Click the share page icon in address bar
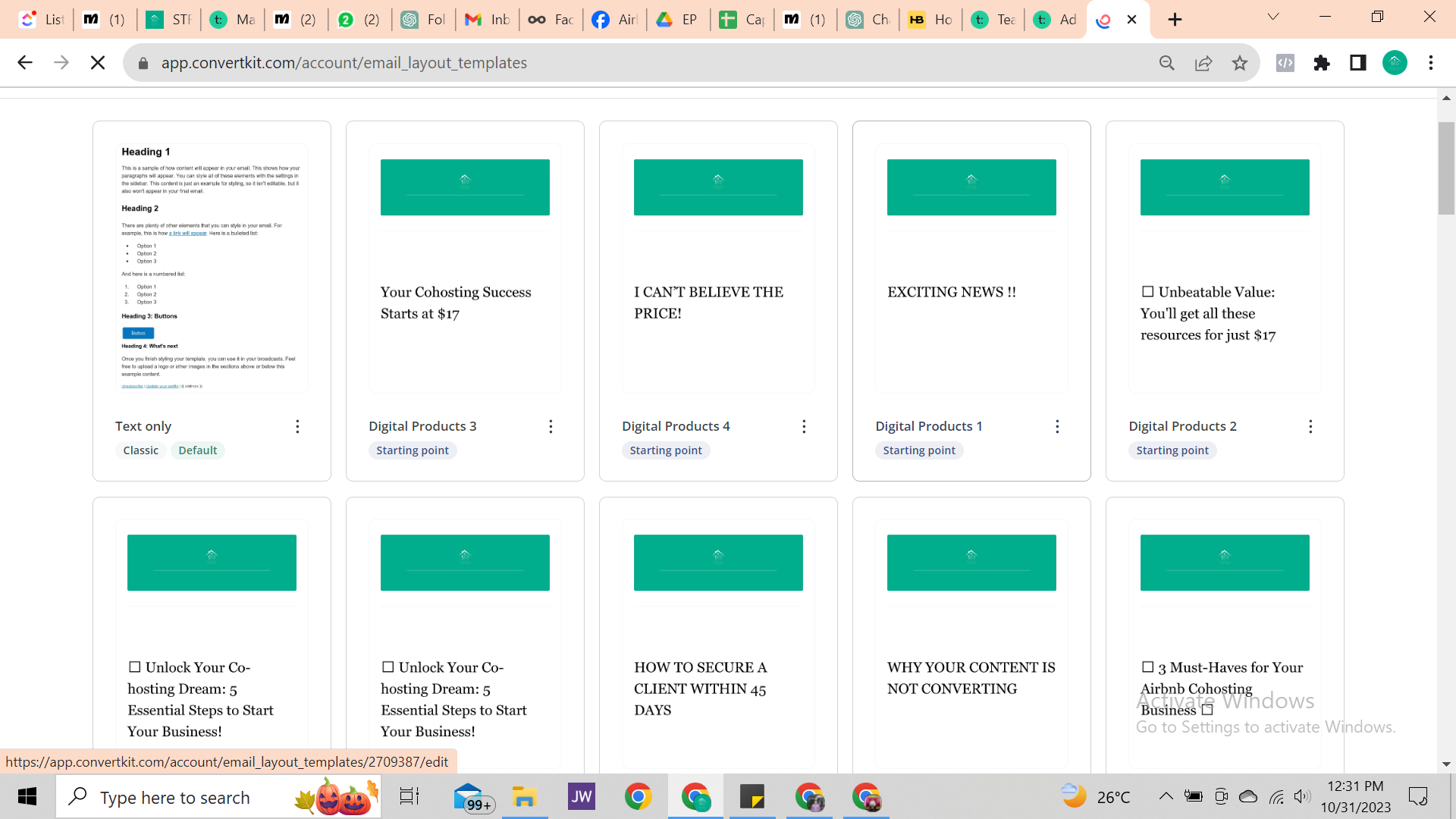 1203,63
